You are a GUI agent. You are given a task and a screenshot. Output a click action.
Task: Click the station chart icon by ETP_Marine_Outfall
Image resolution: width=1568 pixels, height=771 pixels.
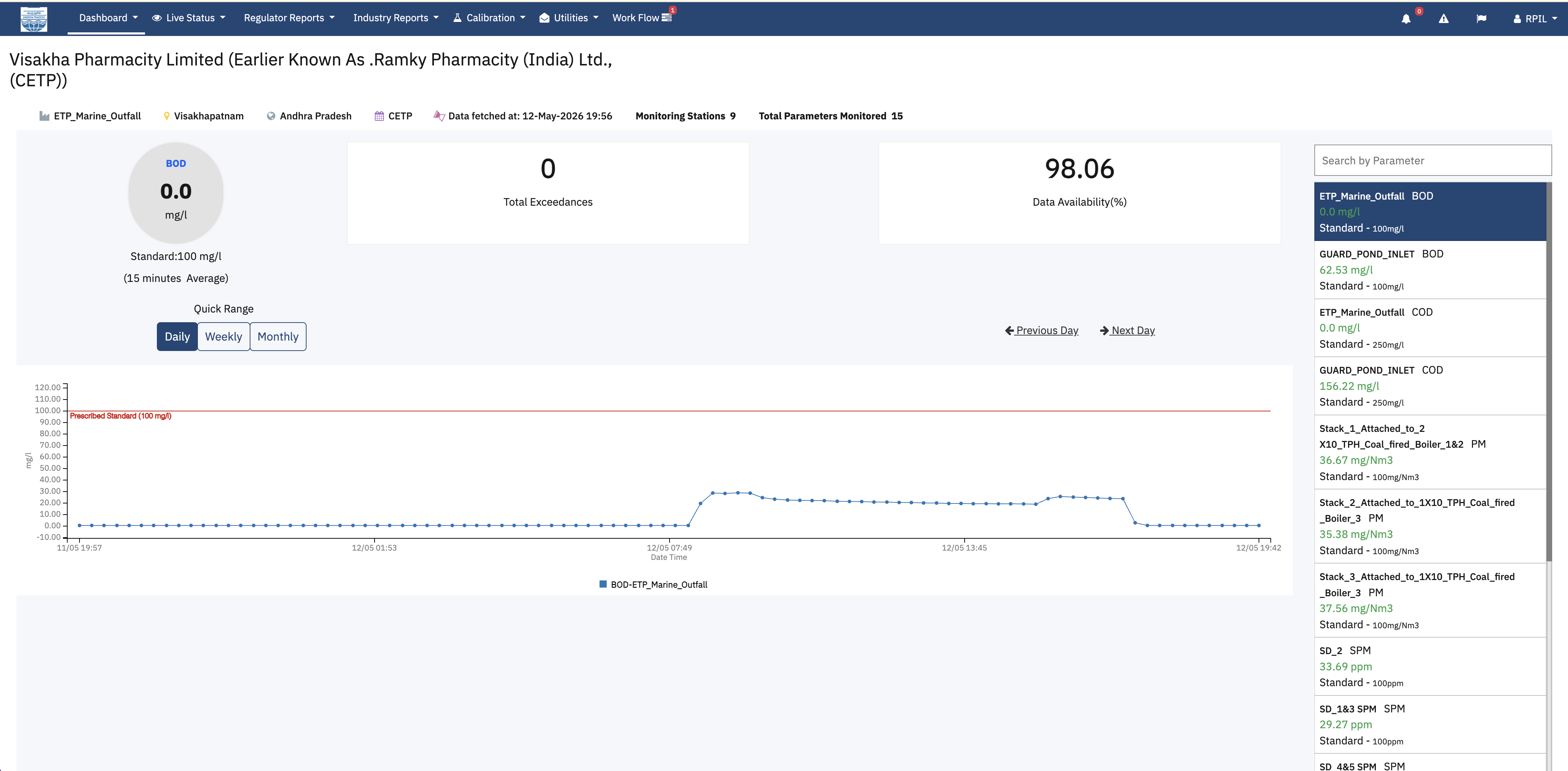[44, 116]
